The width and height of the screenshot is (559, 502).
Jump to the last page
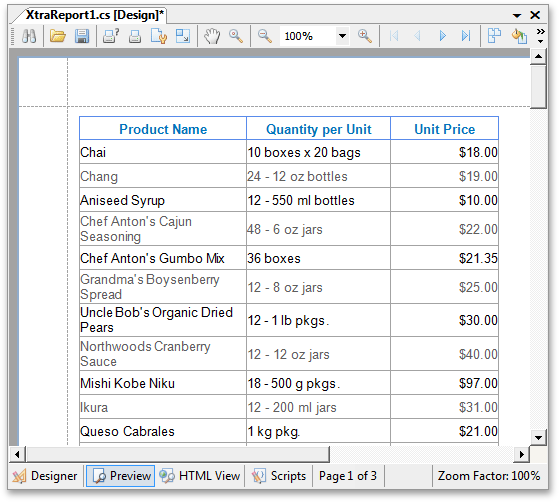pos(466,36)
